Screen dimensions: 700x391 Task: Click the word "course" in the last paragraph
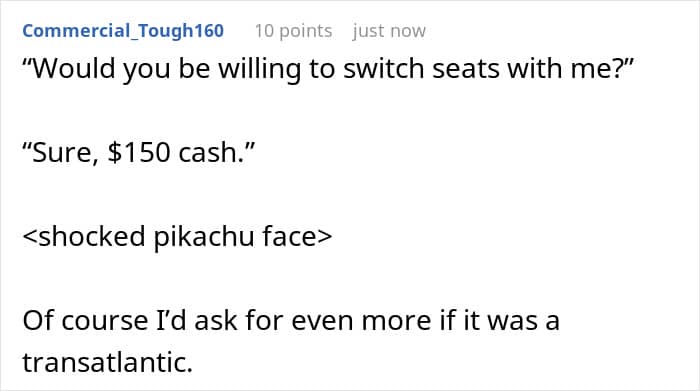point(104,321)
